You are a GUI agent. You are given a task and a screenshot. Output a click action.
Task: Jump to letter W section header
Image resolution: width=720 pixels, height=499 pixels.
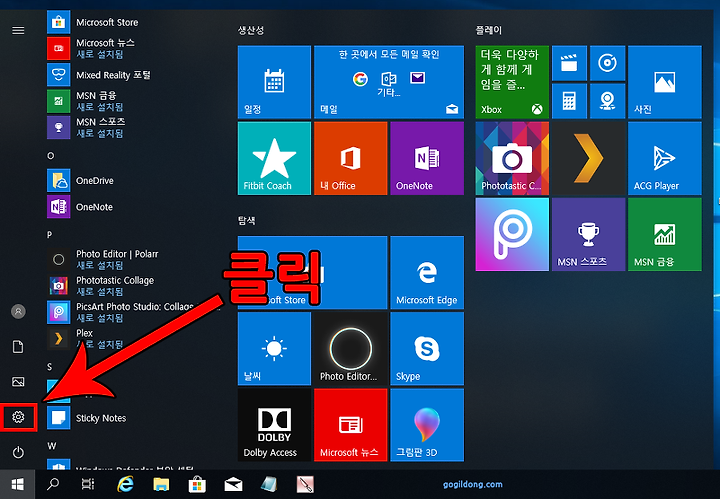click(x=51, y=446)
